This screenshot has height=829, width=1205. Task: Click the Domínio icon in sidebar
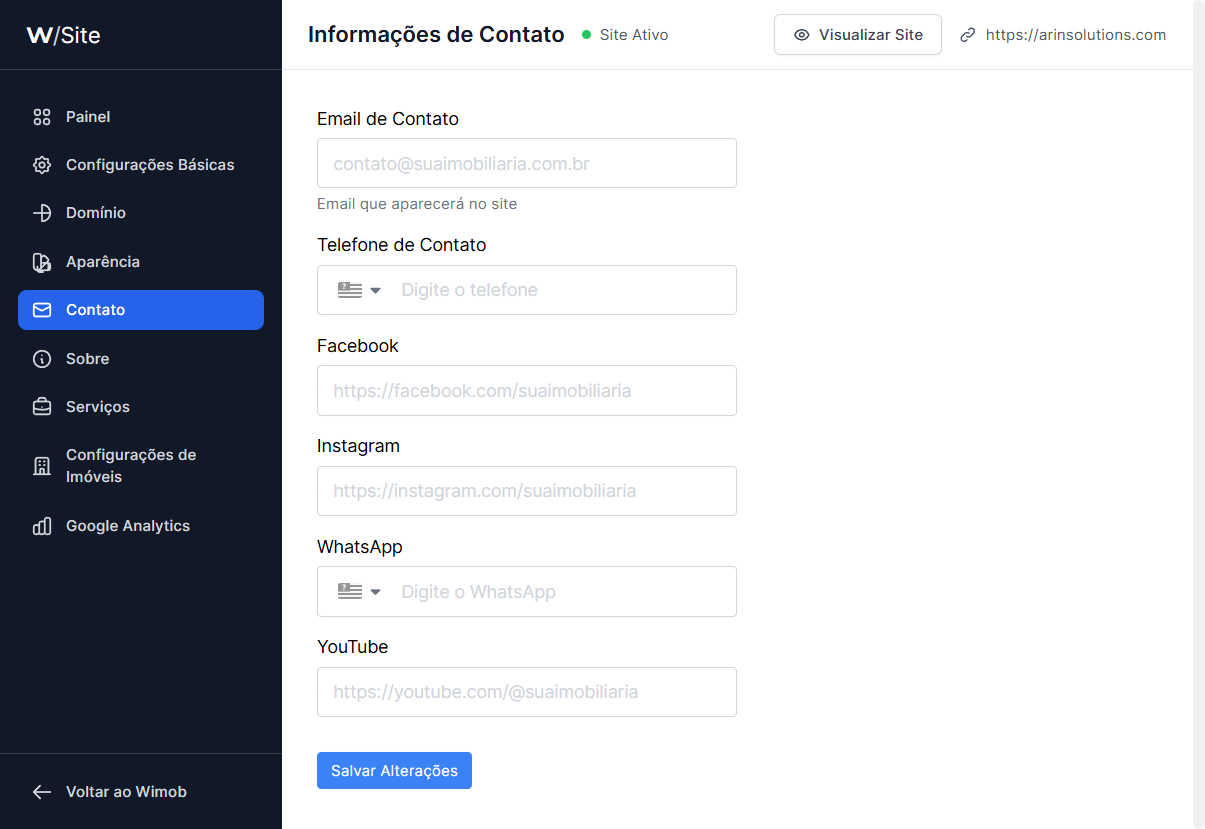tap(42, 213)
